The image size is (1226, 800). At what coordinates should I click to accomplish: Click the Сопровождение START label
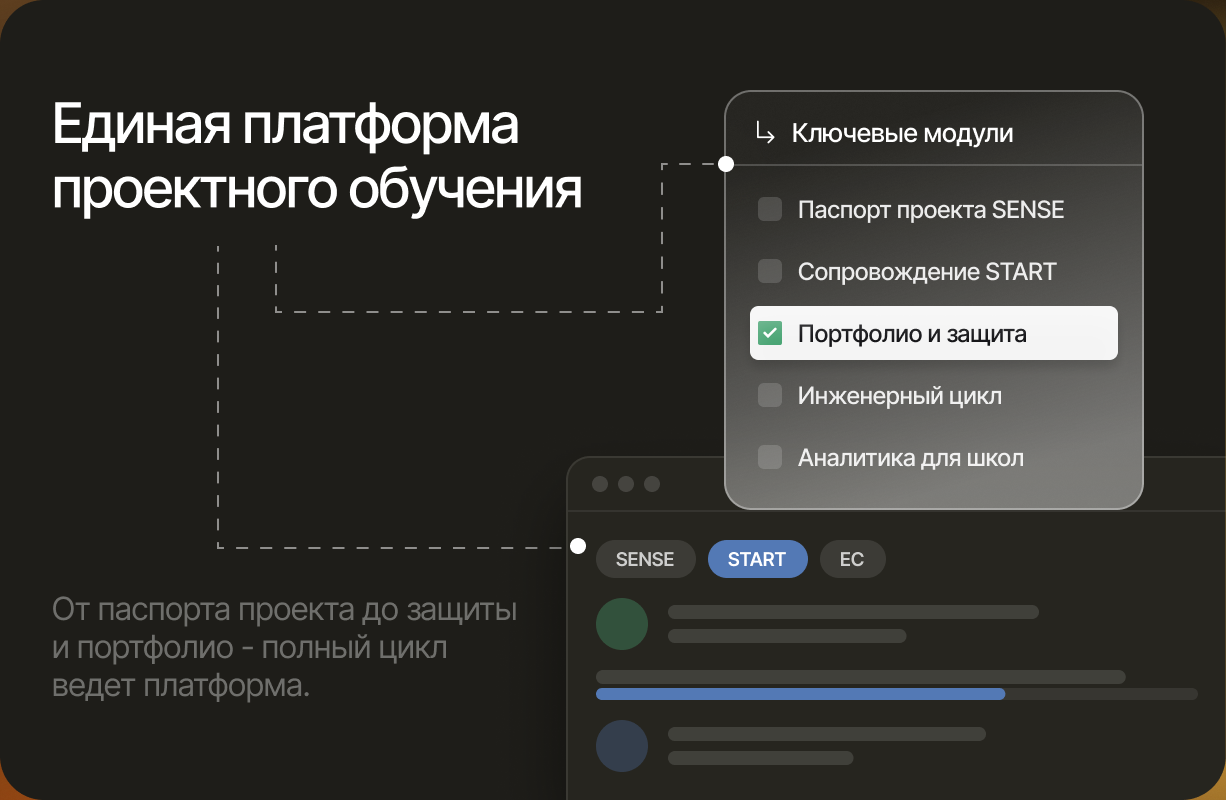tap(927, 271)
